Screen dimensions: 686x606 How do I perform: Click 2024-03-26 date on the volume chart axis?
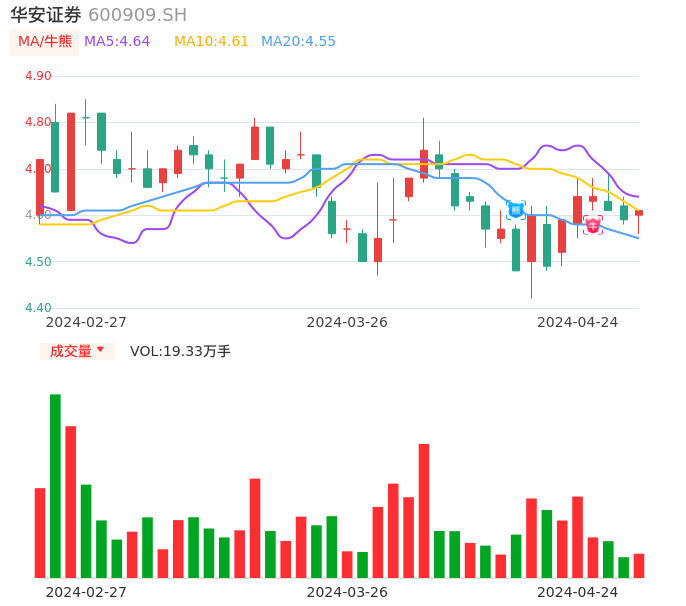tap(347, 592)
